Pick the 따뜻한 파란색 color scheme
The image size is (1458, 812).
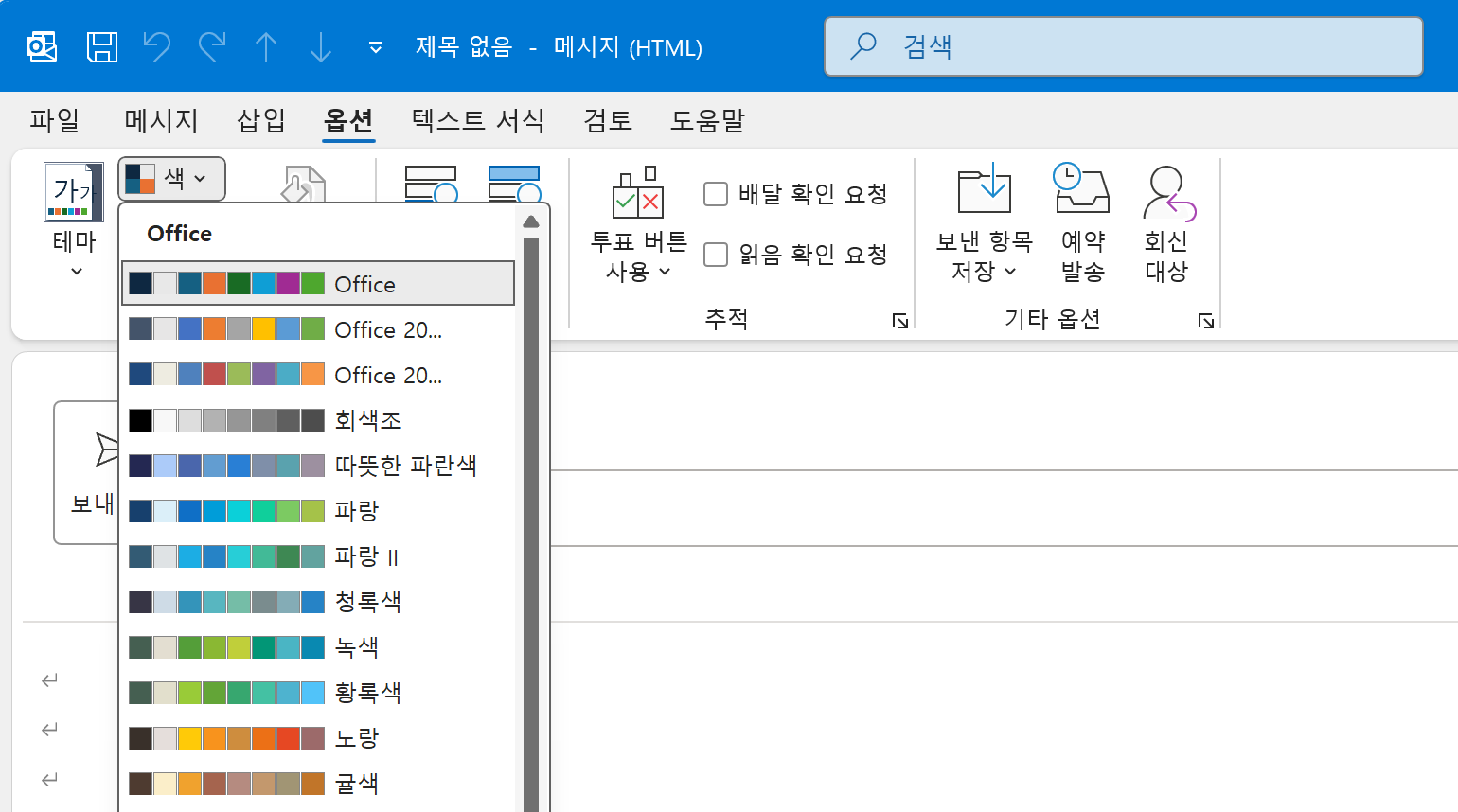318,465
